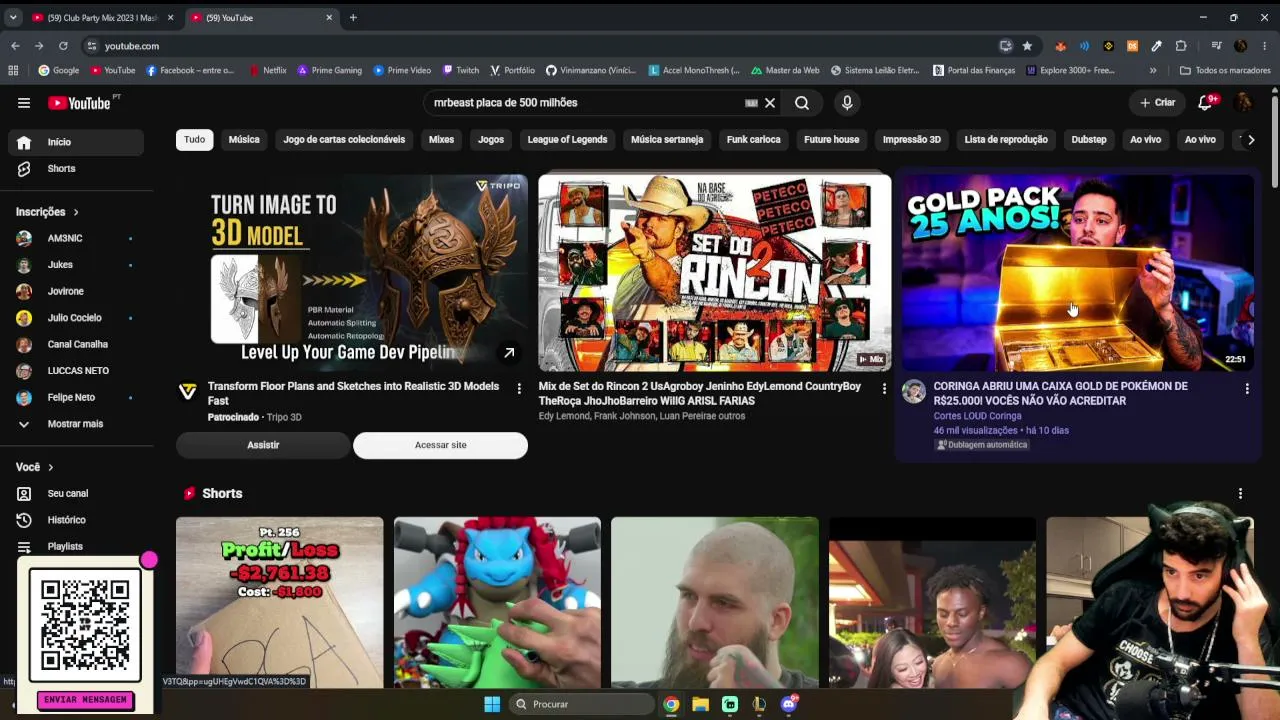Select the Música filter chip
The image size is (1280, 720).
(244, 140)
